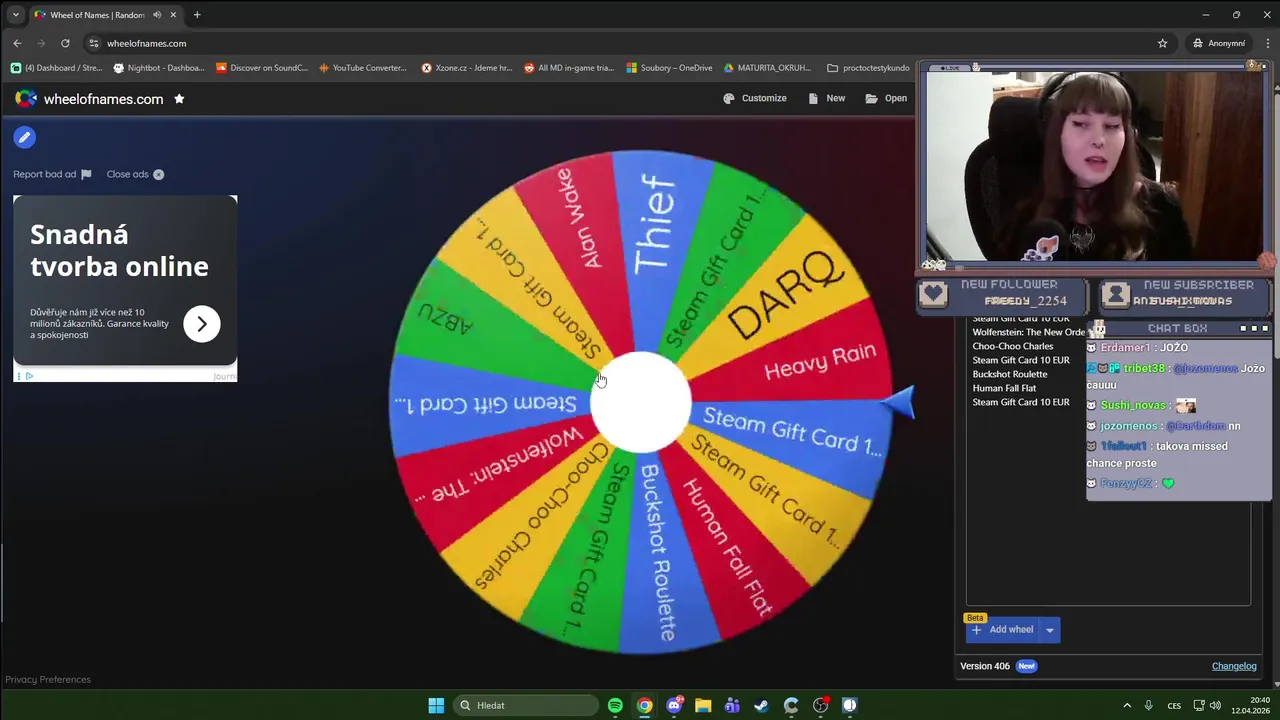Image resolution: width=1280 pixels, height=720 pixels.
Task: Click the star icon beside wheelofnames.com title
Action: pyautogui.click(x=179, y=99)
